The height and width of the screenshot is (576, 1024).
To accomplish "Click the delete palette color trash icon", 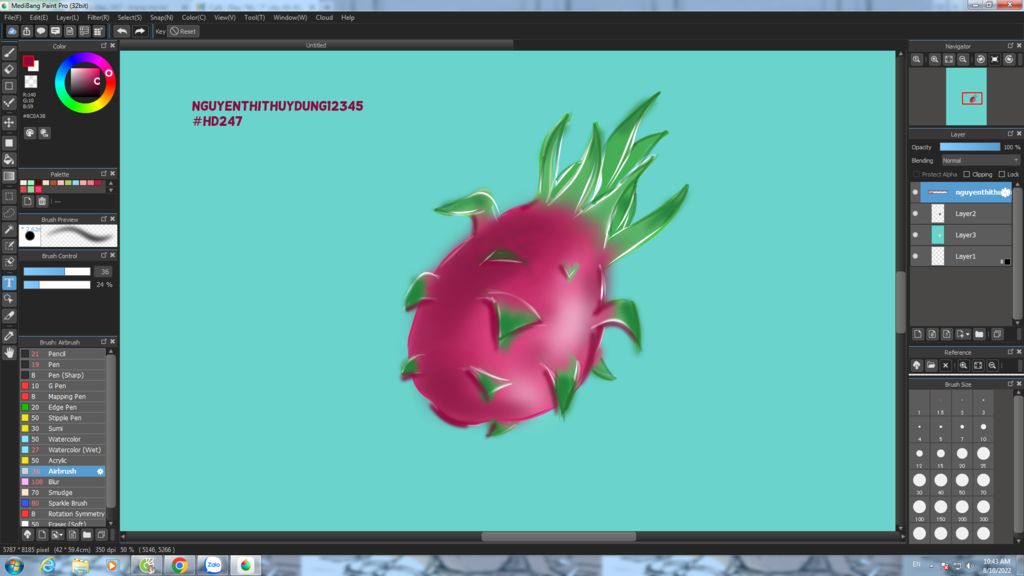I will [42, 201].
